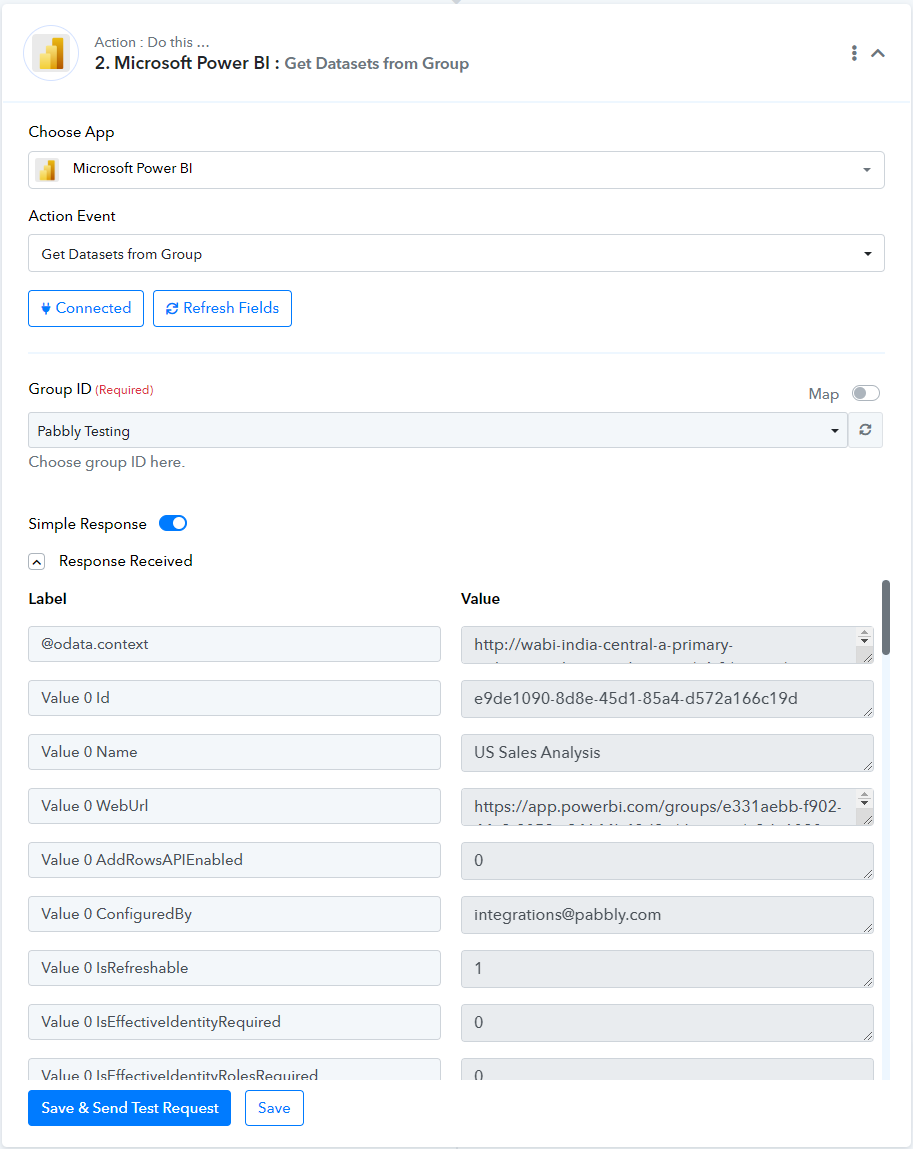
Task: Expand the Pabbly Testing Group ID dropdown
Action: pyautogui.click(x=437, y=430)
